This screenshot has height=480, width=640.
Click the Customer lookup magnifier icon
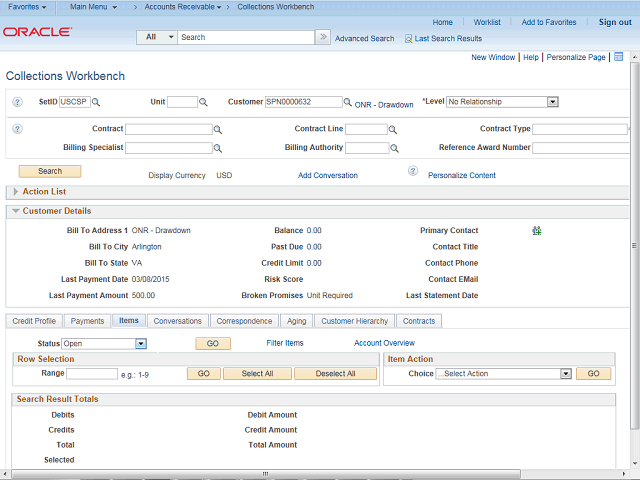pyautogui.click(x=348, y=102)
